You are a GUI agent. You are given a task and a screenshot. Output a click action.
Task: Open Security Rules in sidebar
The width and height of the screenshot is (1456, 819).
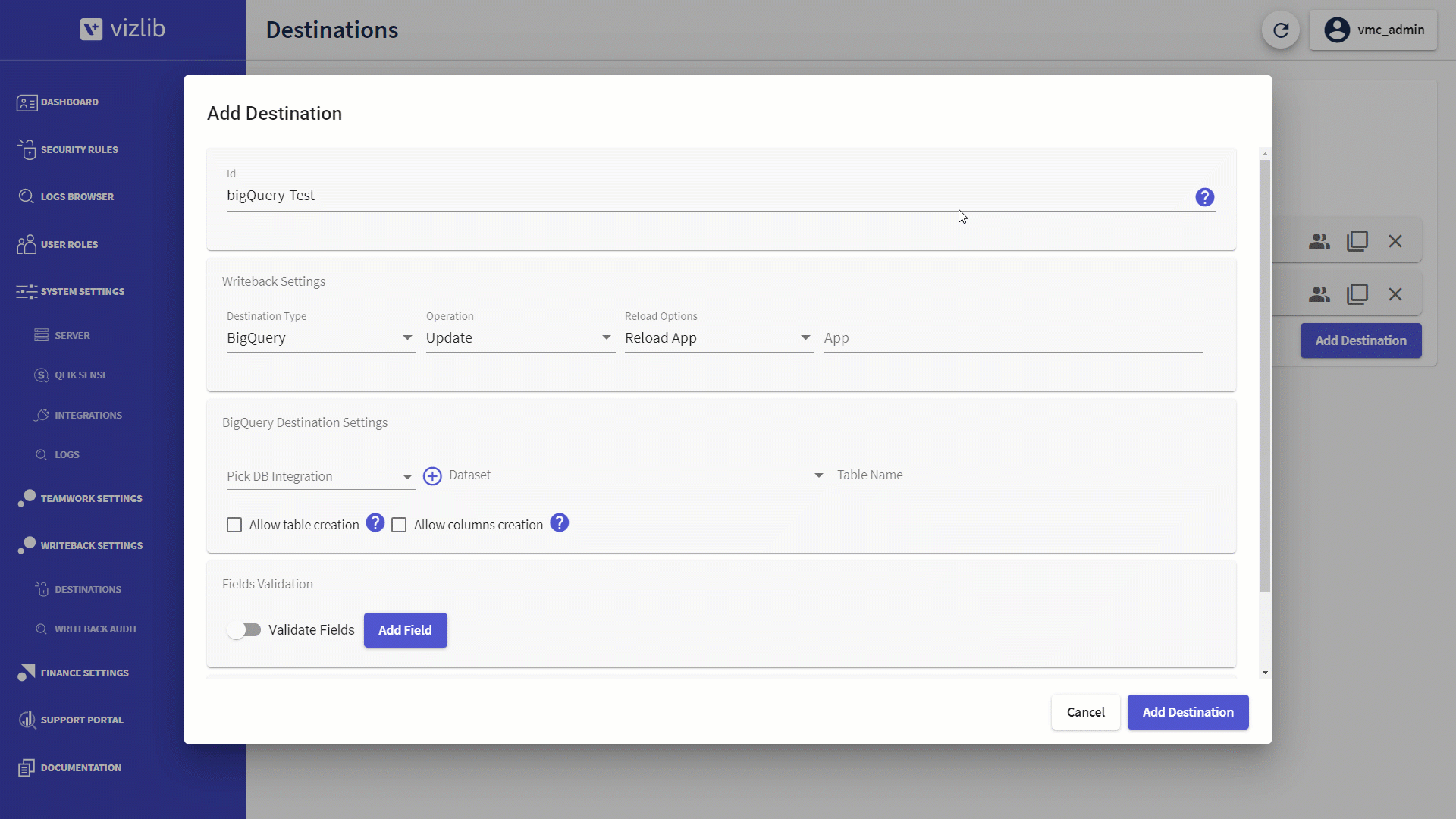click(79, 150)
